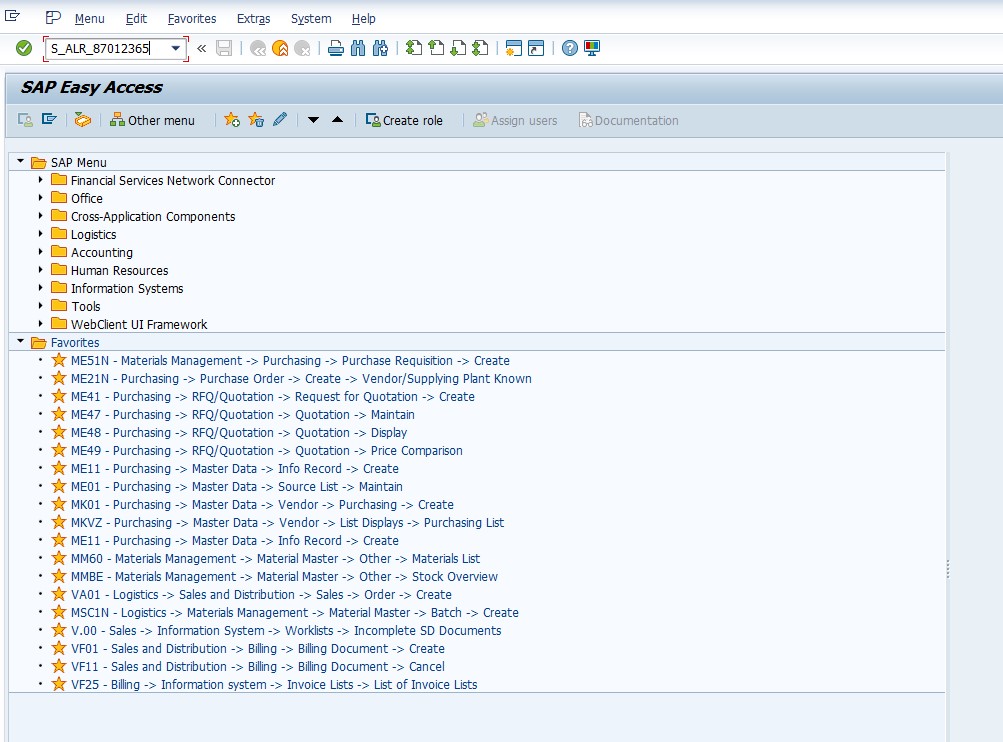
Task: Select favorite ME41 Request for Quotation Create
Action: pyautogui.click(x=272, y=397)
